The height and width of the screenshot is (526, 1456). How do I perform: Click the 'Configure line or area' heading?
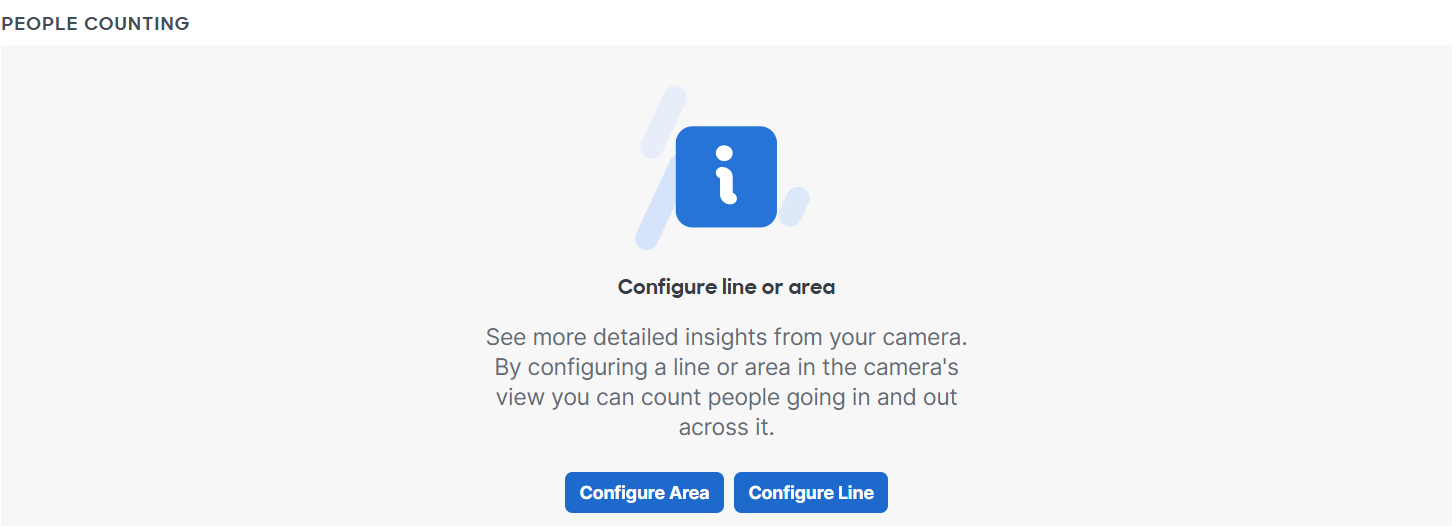[x=726, y=287]
